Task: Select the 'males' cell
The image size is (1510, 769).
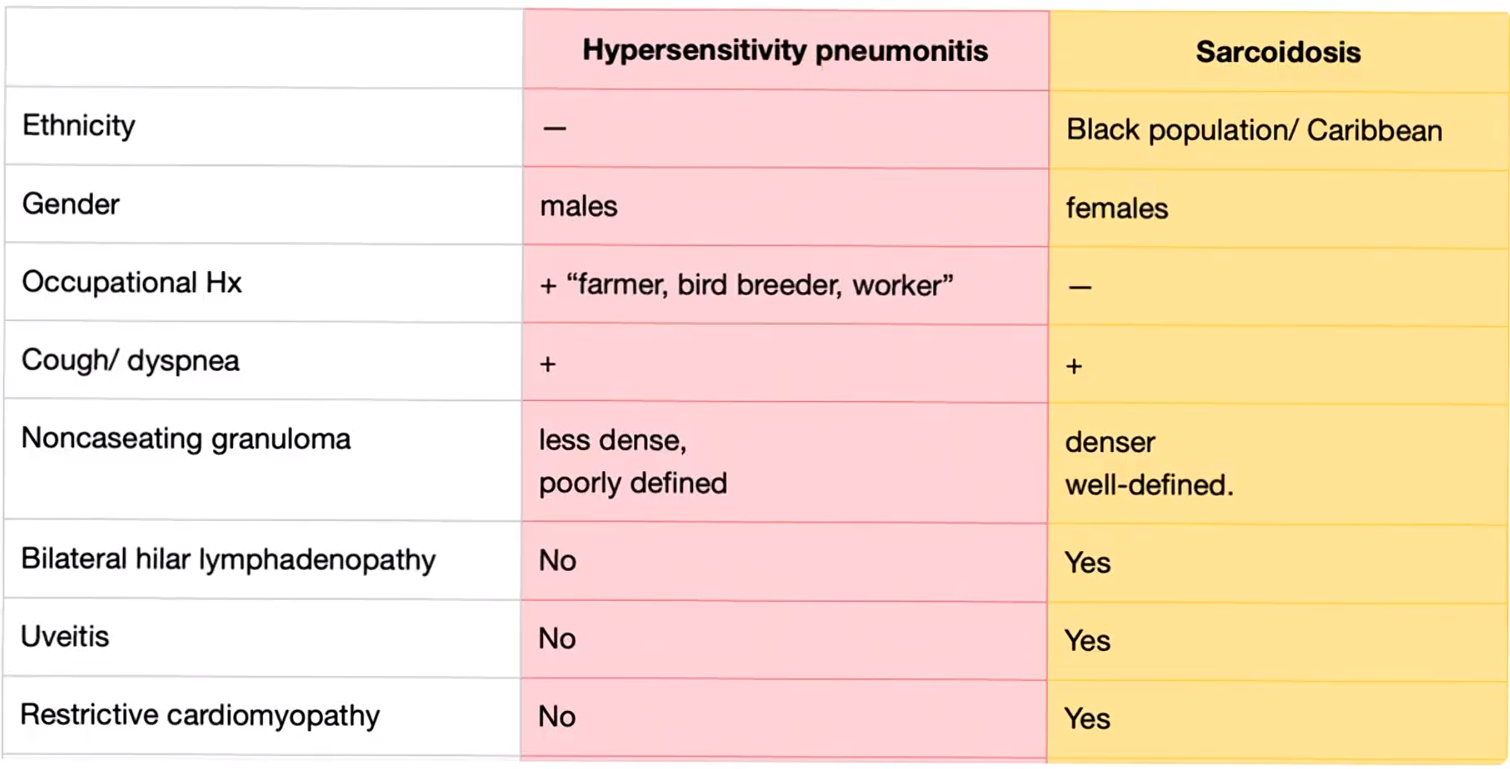Action: (x=785, y=206)
